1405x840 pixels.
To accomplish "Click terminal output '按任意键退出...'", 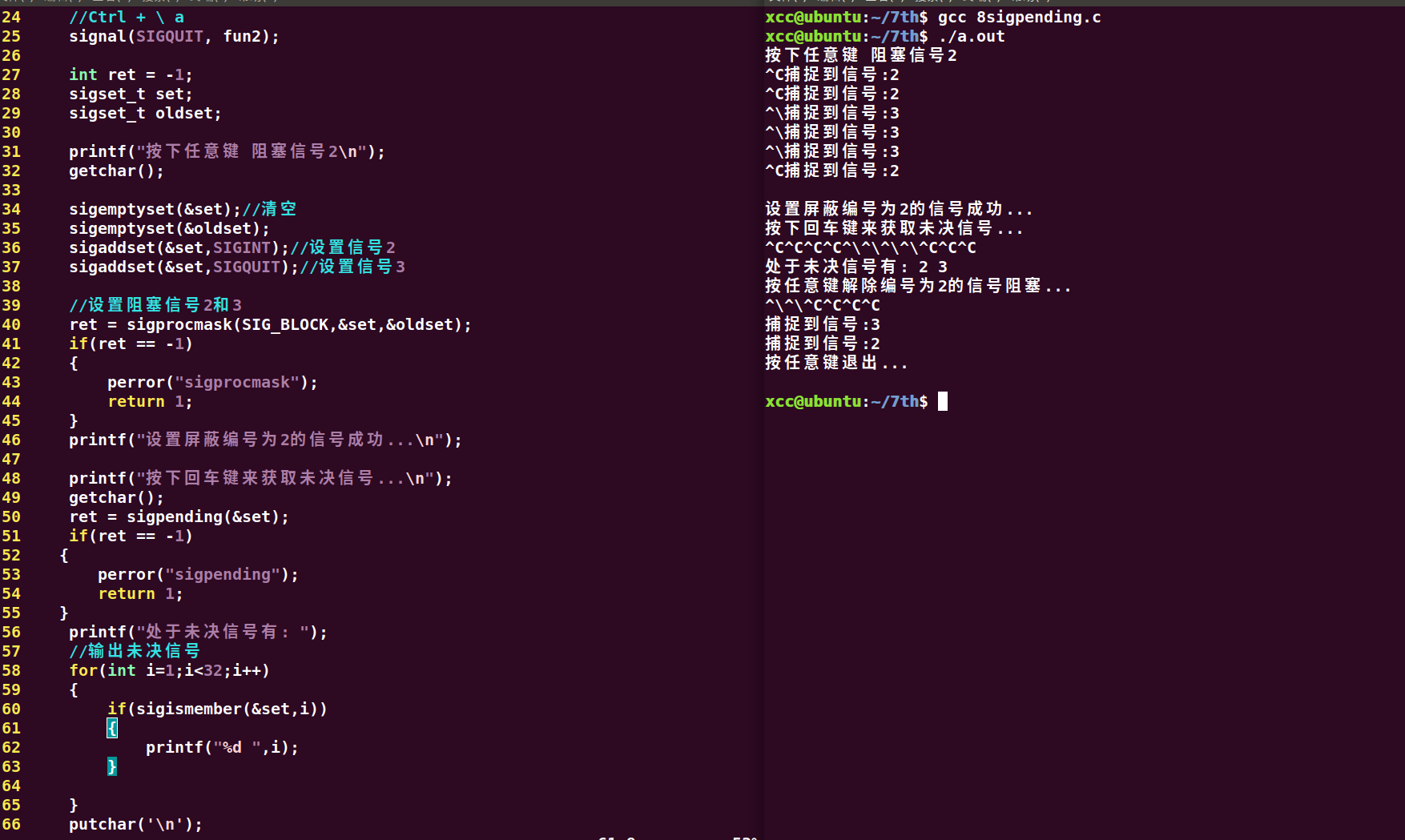I will click(x=836, y=363).
